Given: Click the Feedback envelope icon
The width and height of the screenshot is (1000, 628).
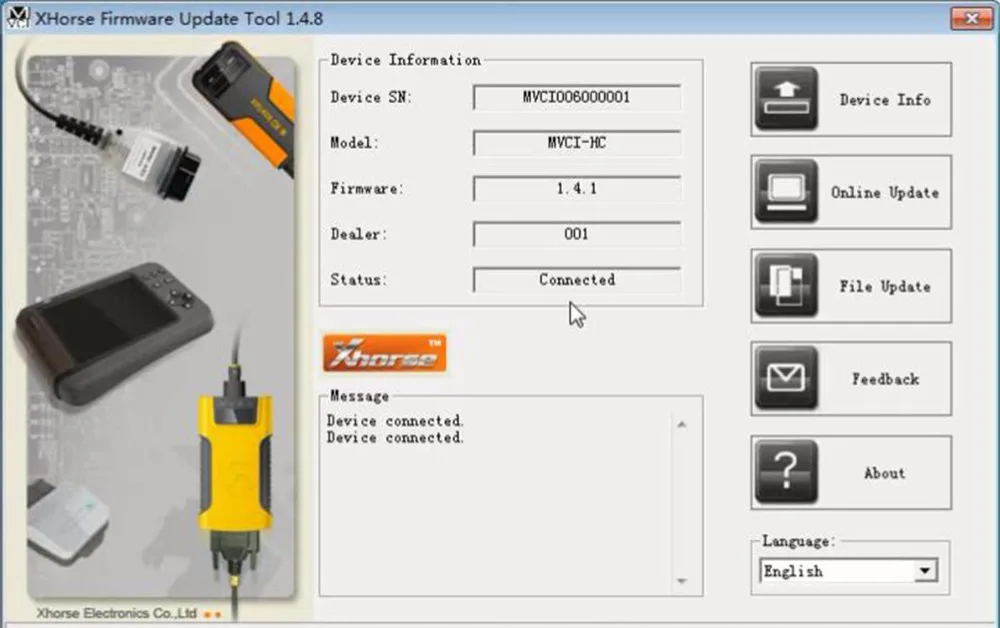Looking at the screenshot, I should click(786, 379).
